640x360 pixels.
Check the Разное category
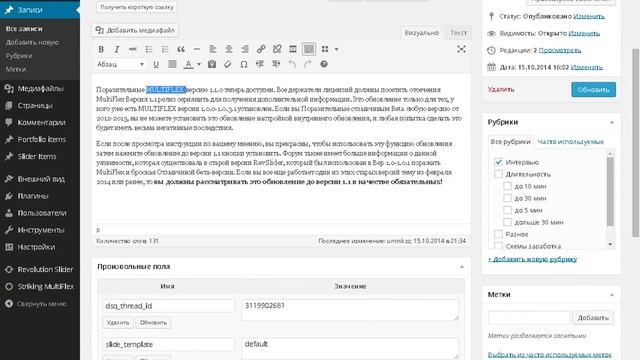[x=498, y=234]
